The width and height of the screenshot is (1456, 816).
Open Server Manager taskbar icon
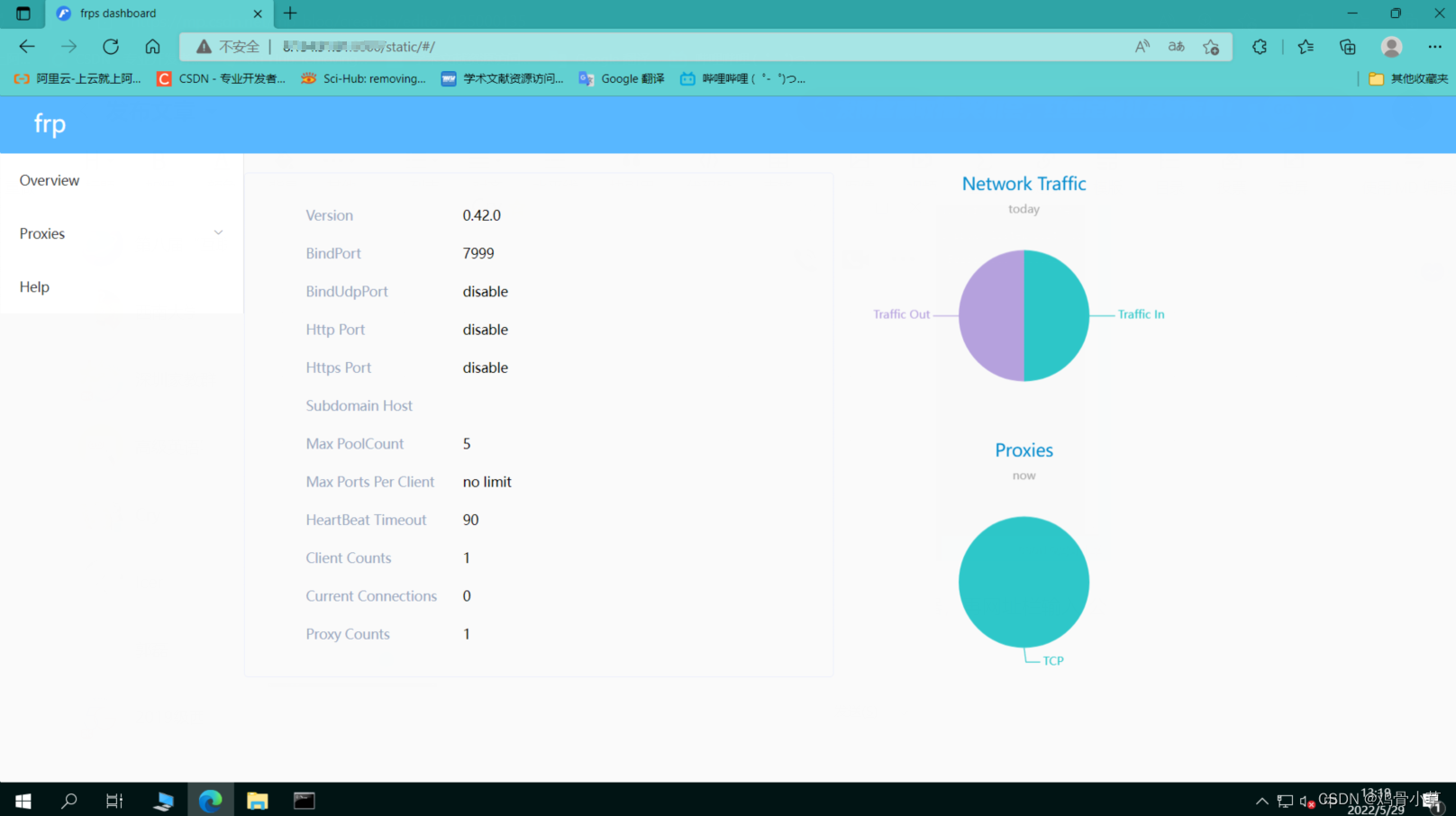pyautogui.click(x=164, y=801)
